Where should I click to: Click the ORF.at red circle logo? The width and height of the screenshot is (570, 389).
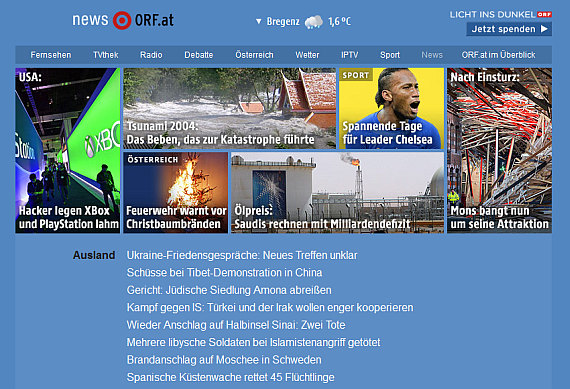pyautogui.click(x=122, y=20)
